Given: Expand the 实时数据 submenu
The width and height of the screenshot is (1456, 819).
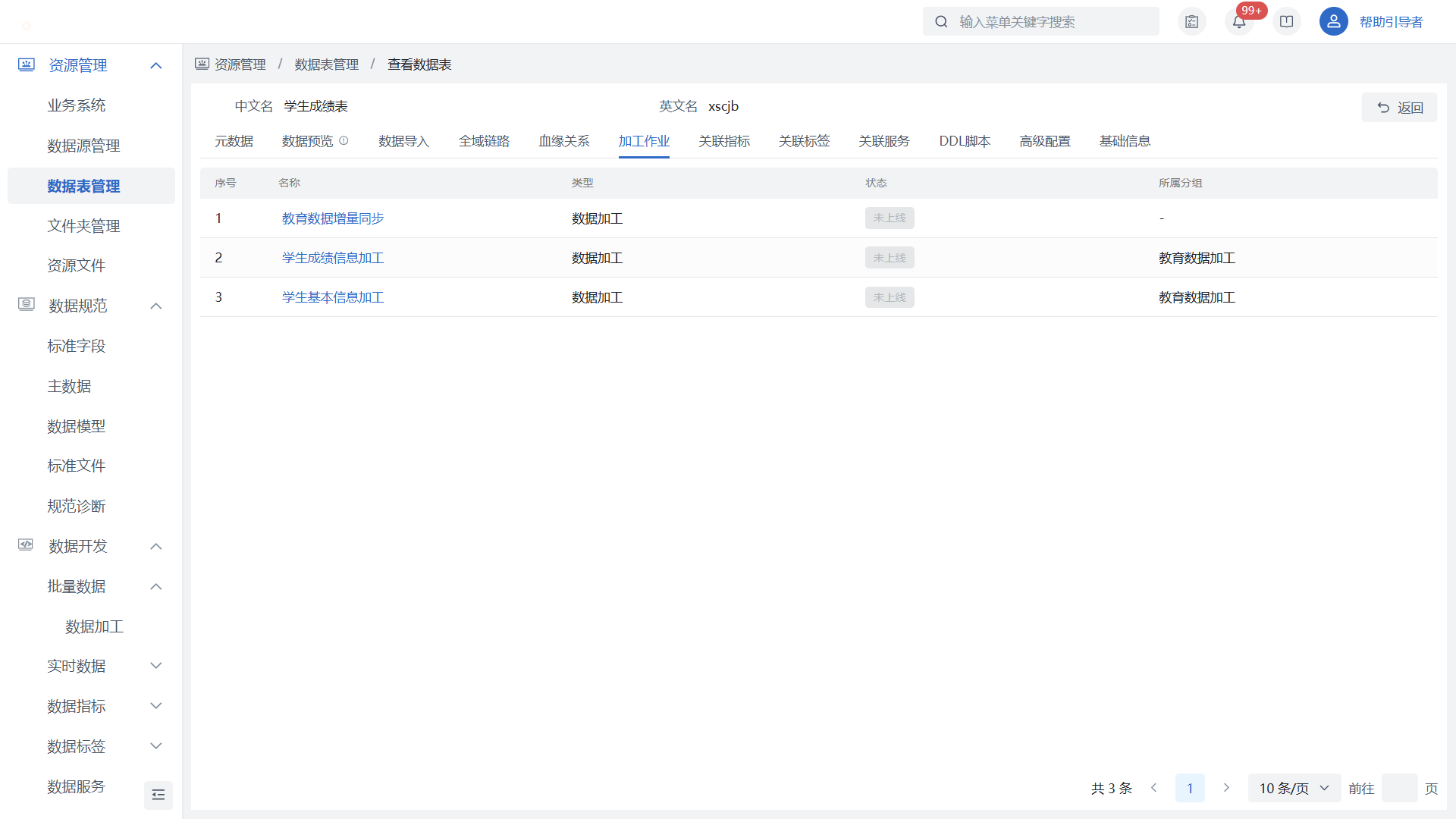Looking at the screenshot, I should point(156,666).
